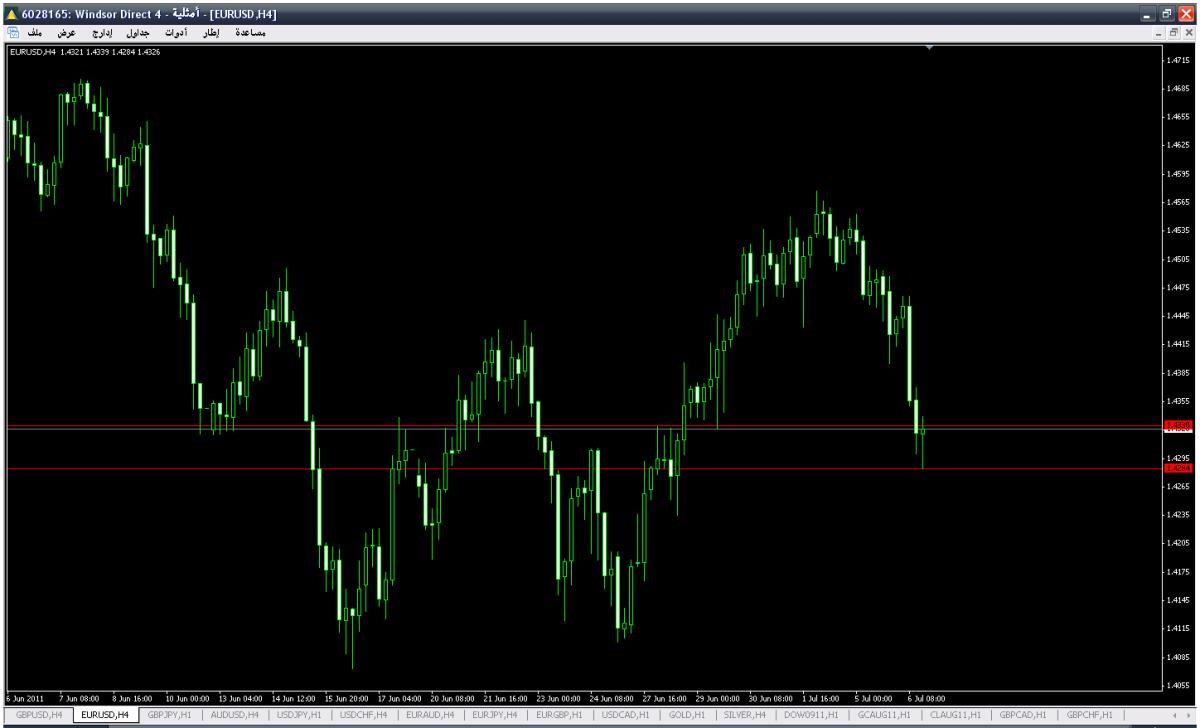The height and width of the screenshot is (728, 1200).
Task: Minimize the inner chart window
Action: 1160,33
